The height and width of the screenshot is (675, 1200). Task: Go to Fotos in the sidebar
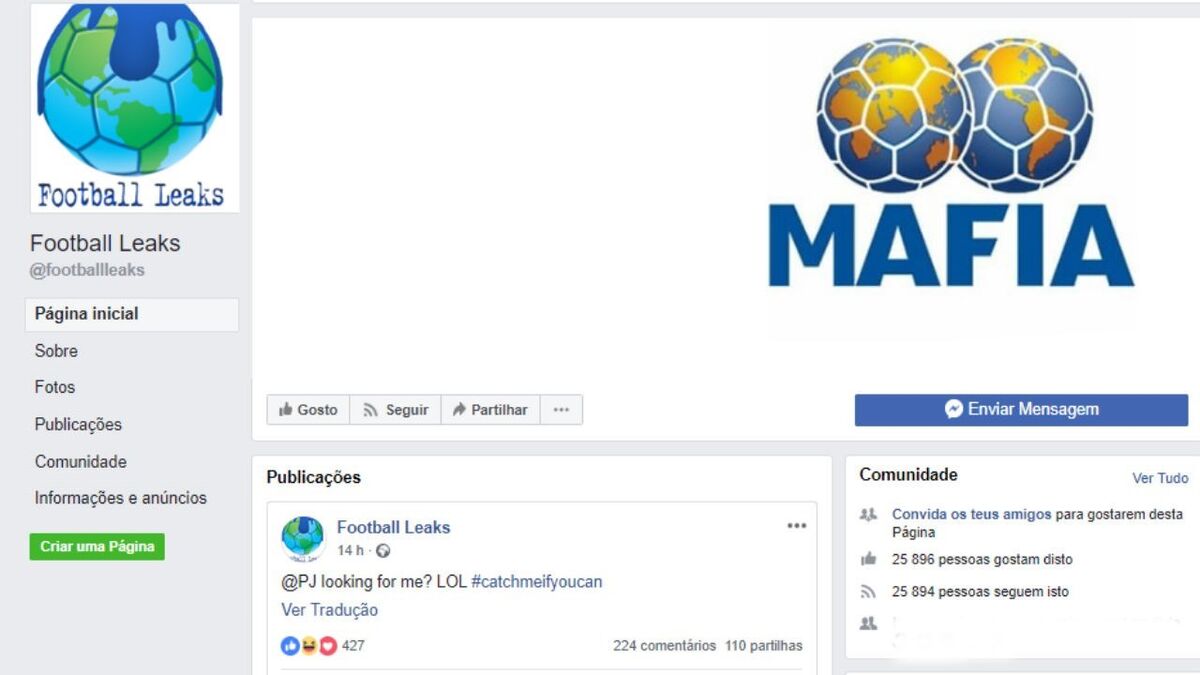[55, 387]
